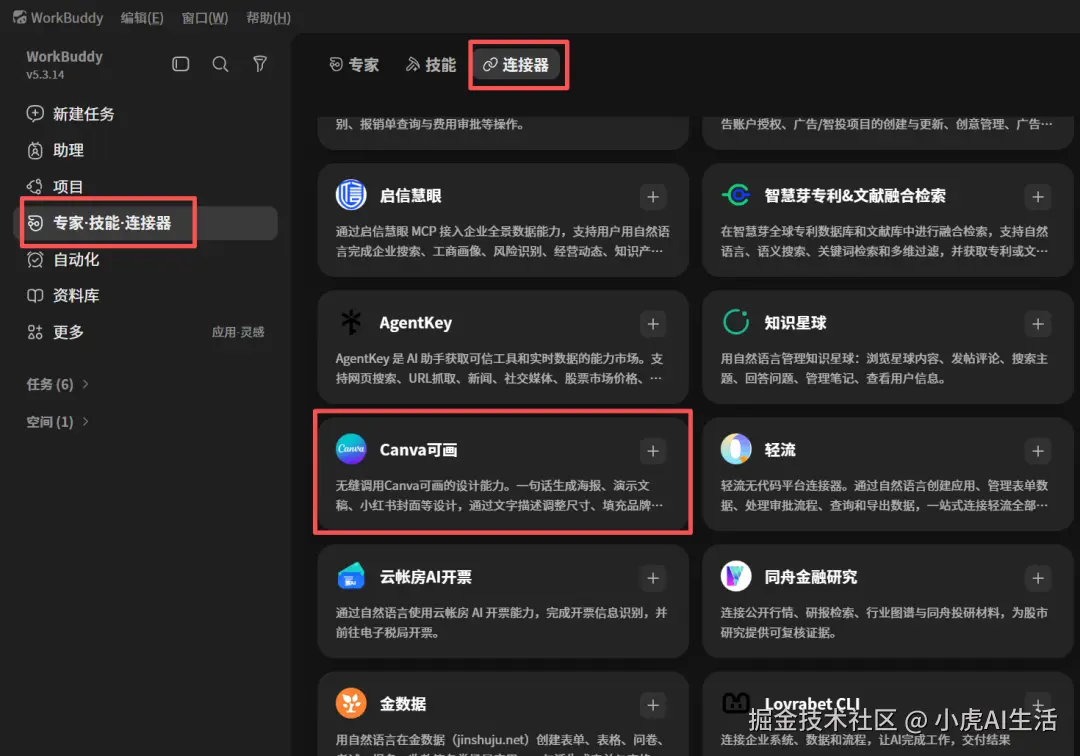Click the 智慧芽 logo icon

point(736,195)
